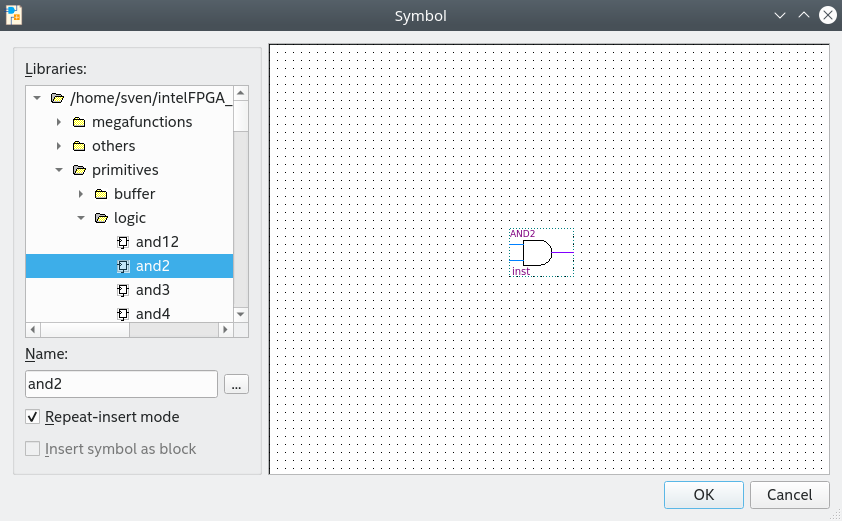Close the Symbol dialog
Viewport: 842px width, 521px height.
click(x=828, y=15)
